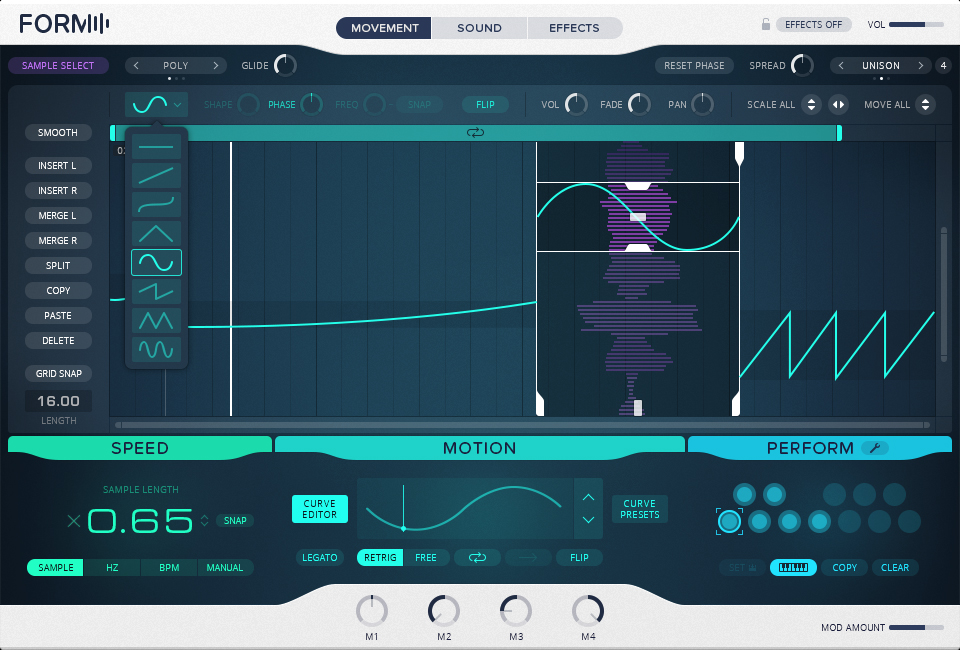Click the RESET PHASE button

(694, 64)
